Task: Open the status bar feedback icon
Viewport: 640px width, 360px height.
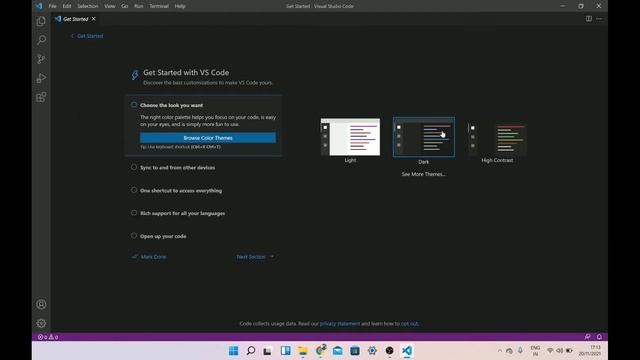Action: coord(587,337)
